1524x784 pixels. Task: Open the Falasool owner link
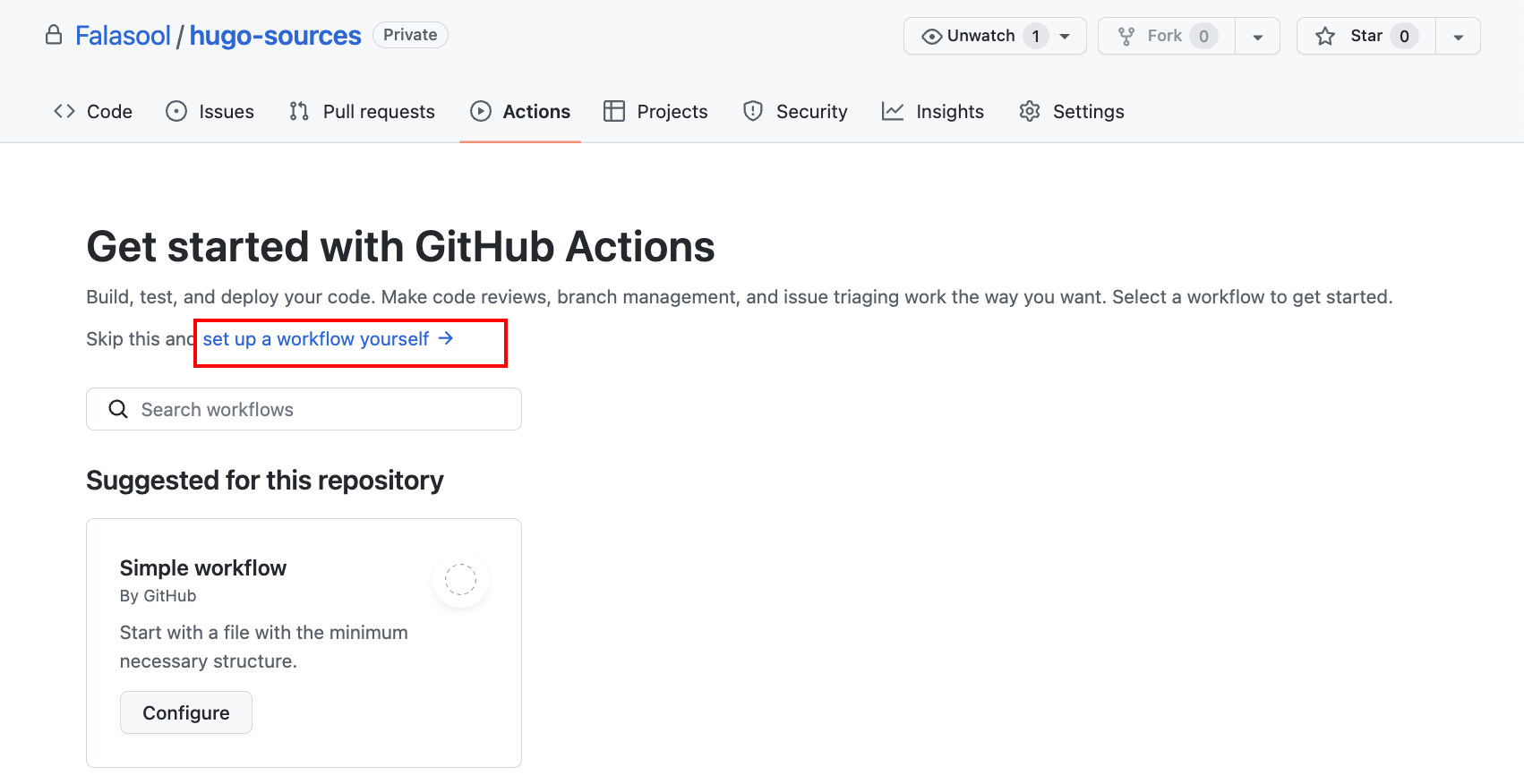click(x=123, y=36)
